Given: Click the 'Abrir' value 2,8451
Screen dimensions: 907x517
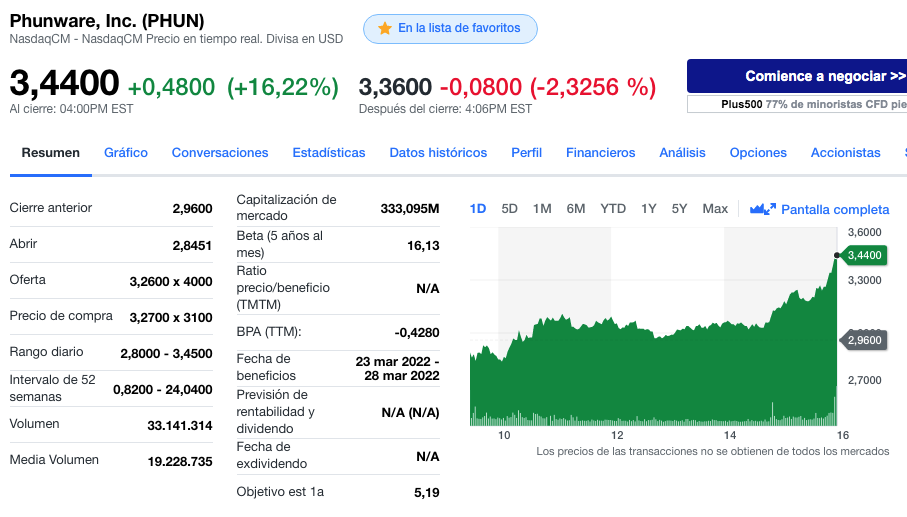Looking at the screenshot, I should pyautogui.click(x=193, y=246).
